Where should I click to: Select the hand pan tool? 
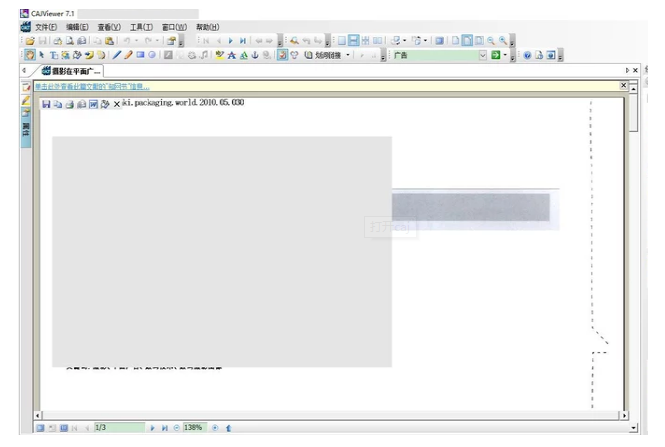click(x=29, y=56)
